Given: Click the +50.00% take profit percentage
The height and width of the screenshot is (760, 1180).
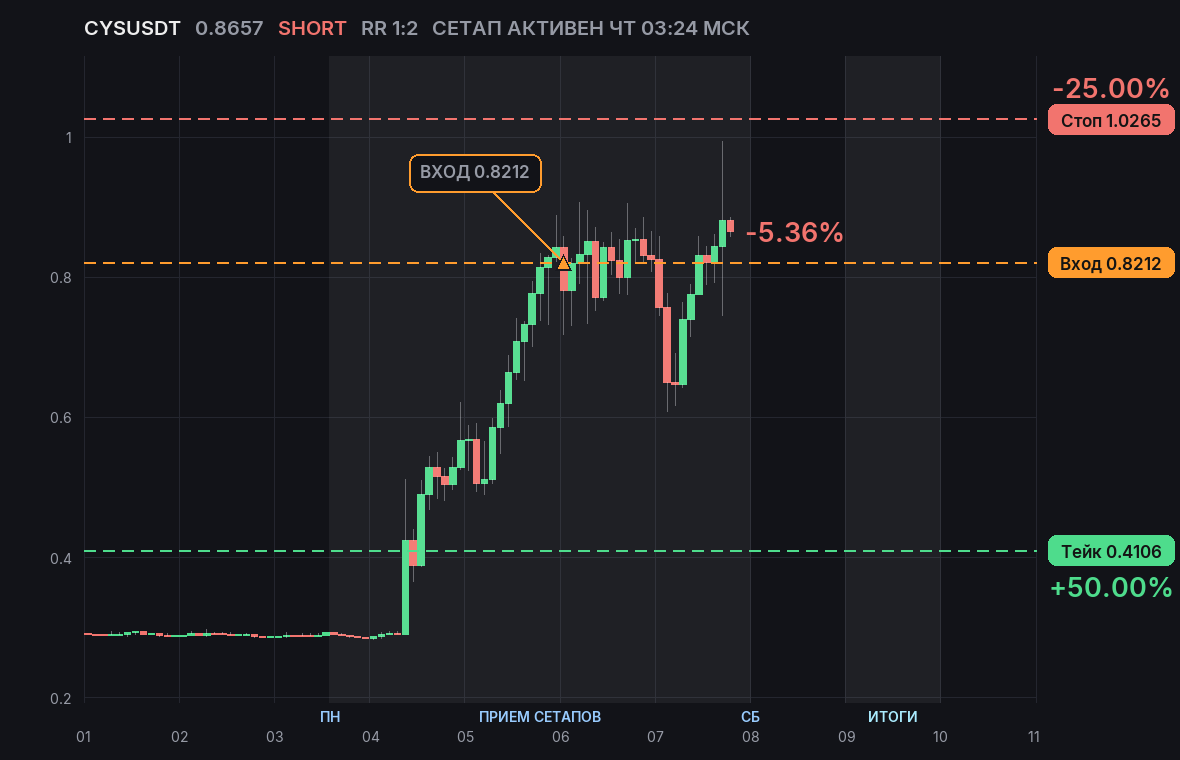Looking at the screenshot, I should coord(1111,588).
